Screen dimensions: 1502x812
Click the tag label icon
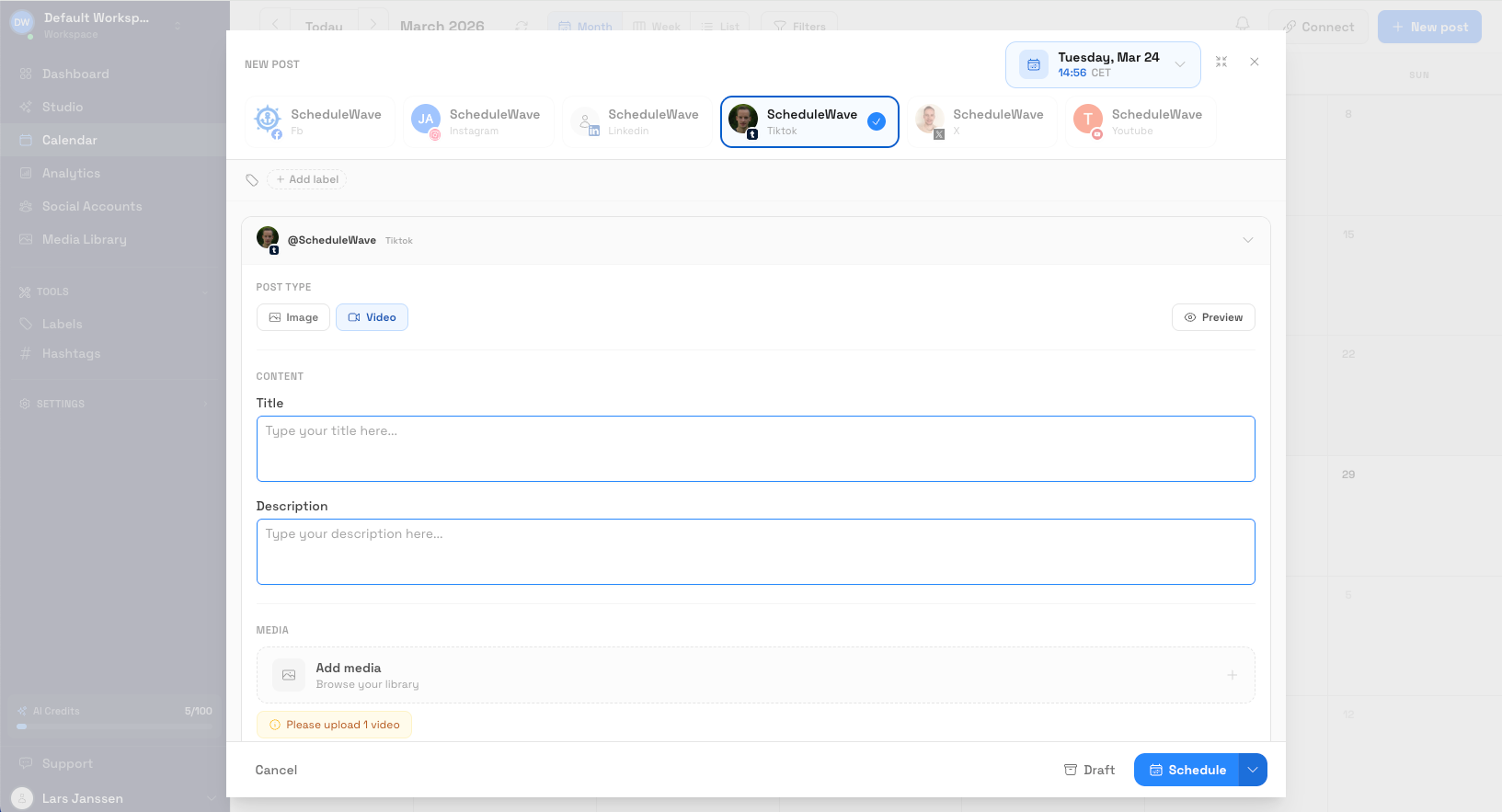252,180
